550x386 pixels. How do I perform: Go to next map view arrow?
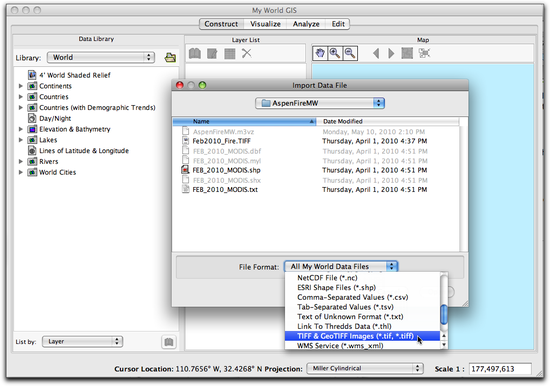click(391, 53)
